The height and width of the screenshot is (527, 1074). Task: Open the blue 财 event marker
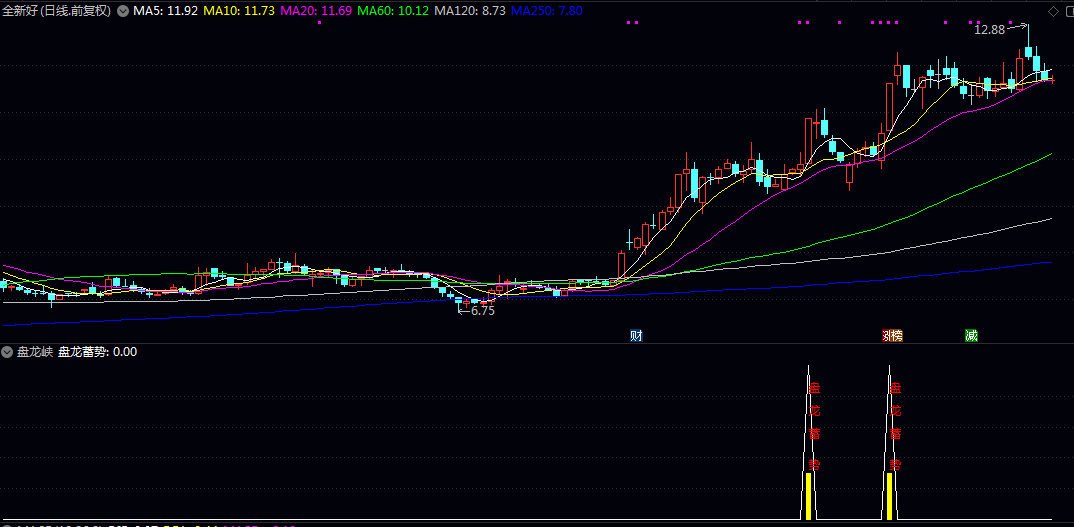click(636, 336)
